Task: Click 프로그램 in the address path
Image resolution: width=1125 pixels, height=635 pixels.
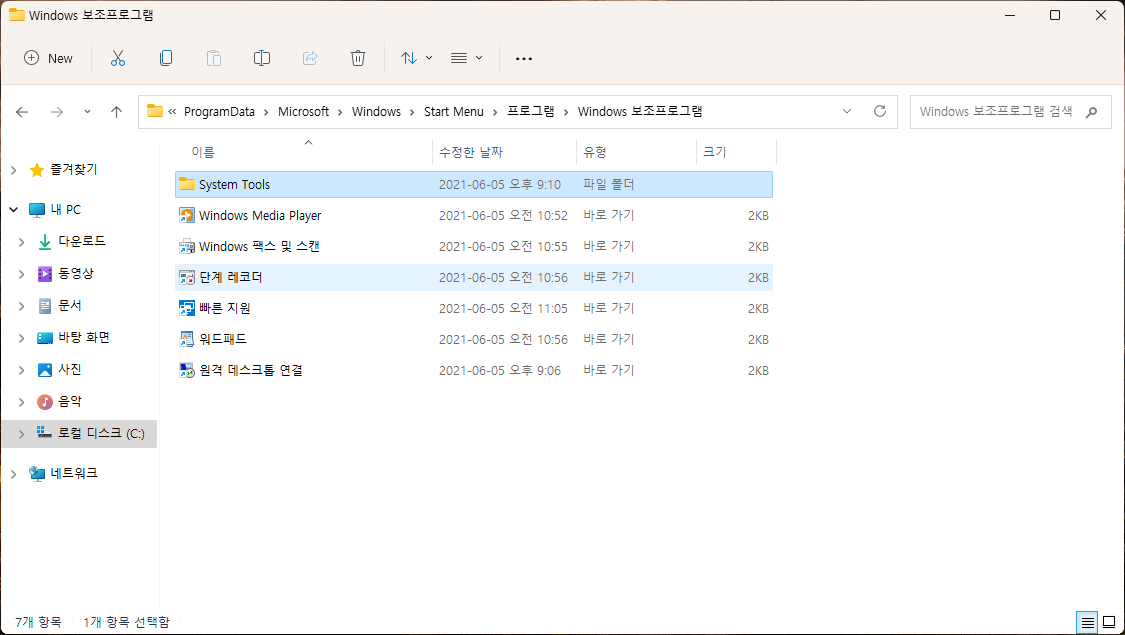Action: point(531,111)
